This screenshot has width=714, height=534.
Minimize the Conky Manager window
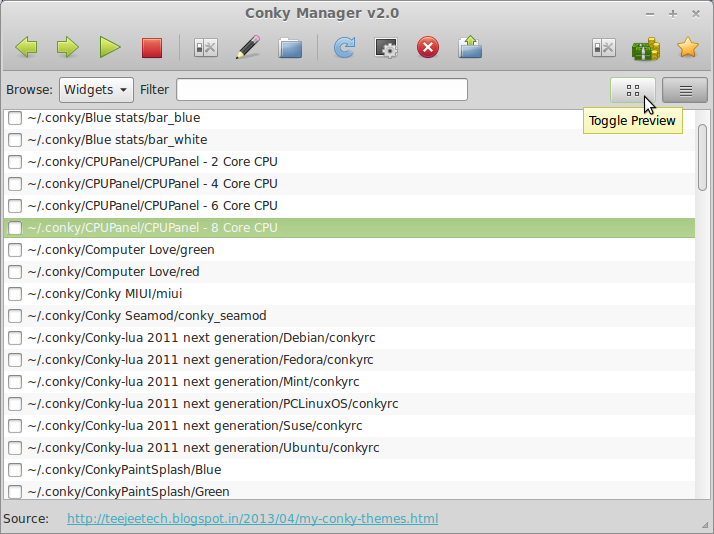(650, 14)
